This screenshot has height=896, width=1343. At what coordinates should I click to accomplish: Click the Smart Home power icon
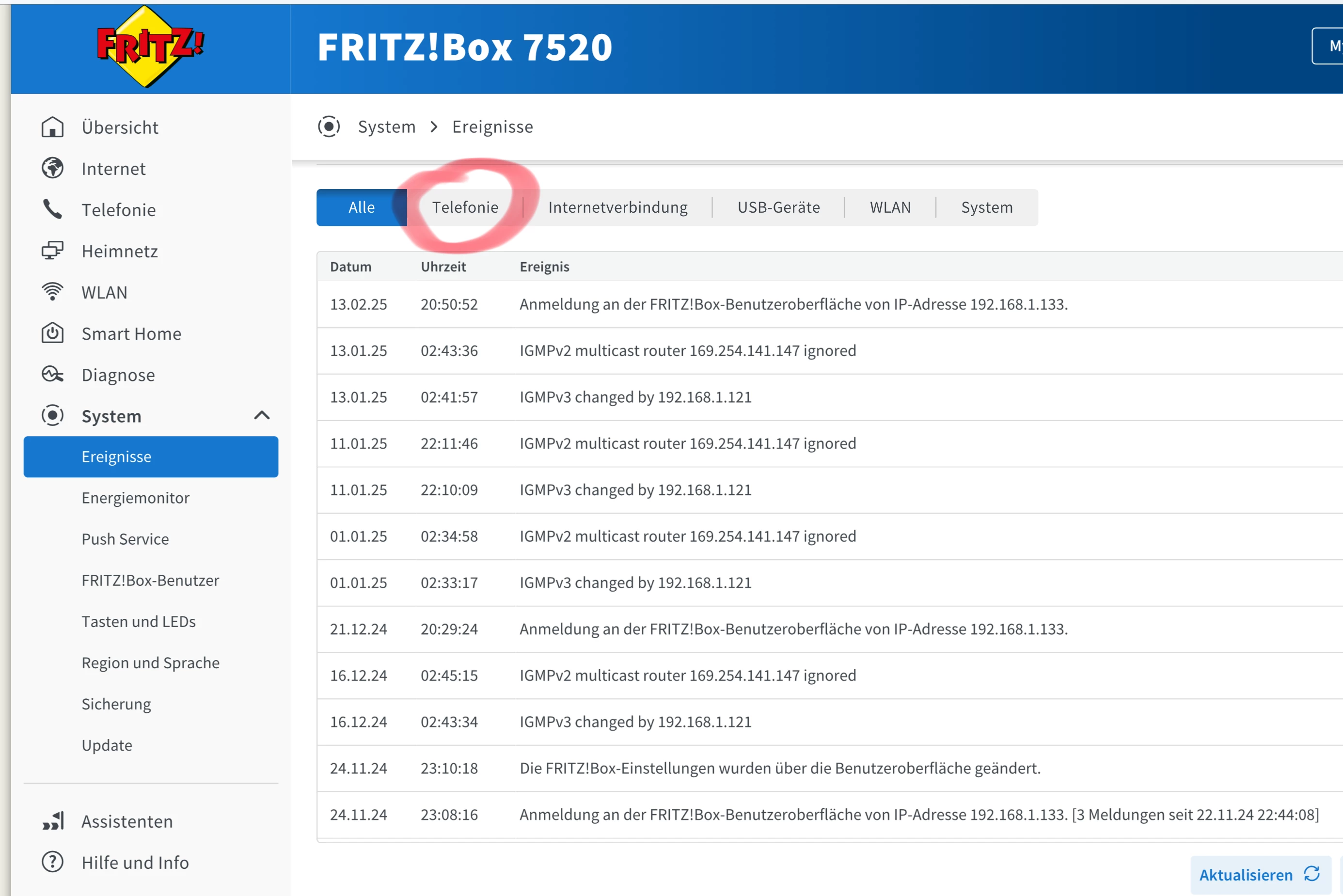(52, 333)
